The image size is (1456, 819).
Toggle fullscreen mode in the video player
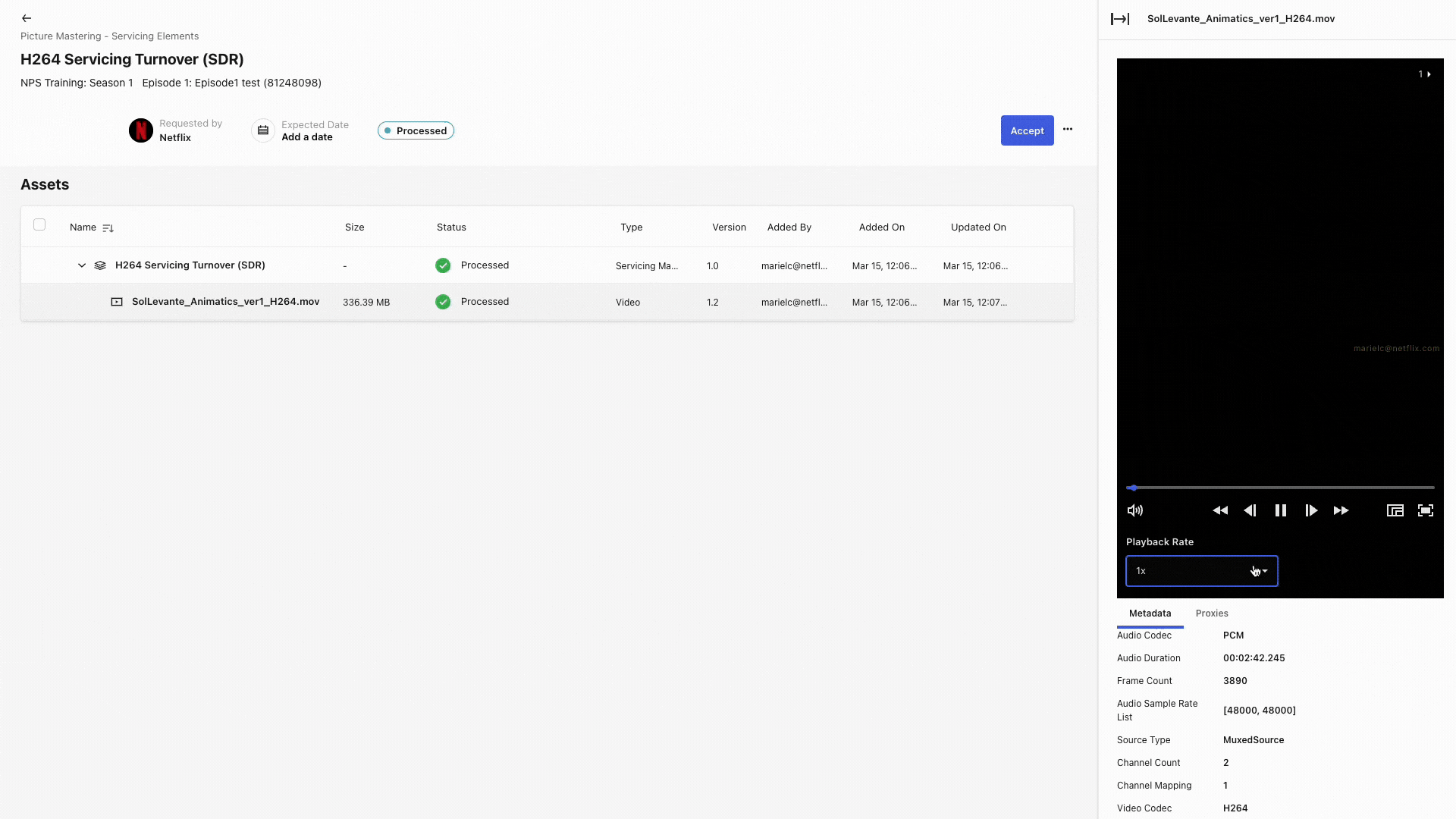tap(1426, 510)
